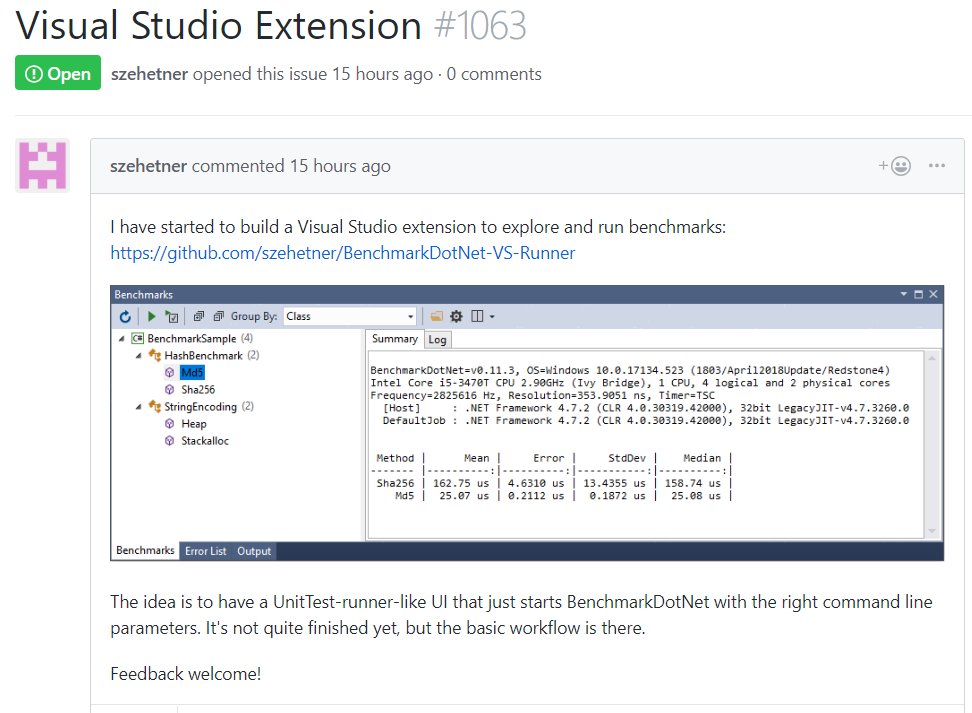Select the Stackalloc benchmark item
The image size is (972, 713).
pos(205,441)
